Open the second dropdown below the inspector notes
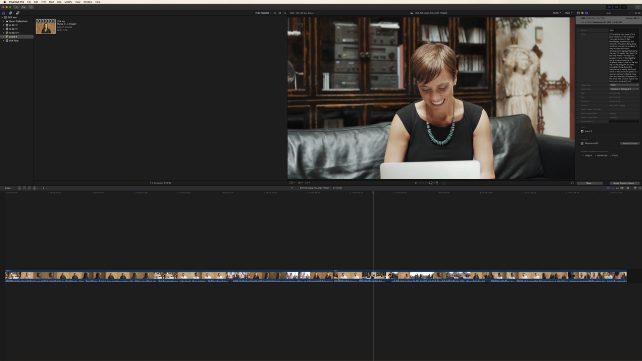 tap(624, 89)
